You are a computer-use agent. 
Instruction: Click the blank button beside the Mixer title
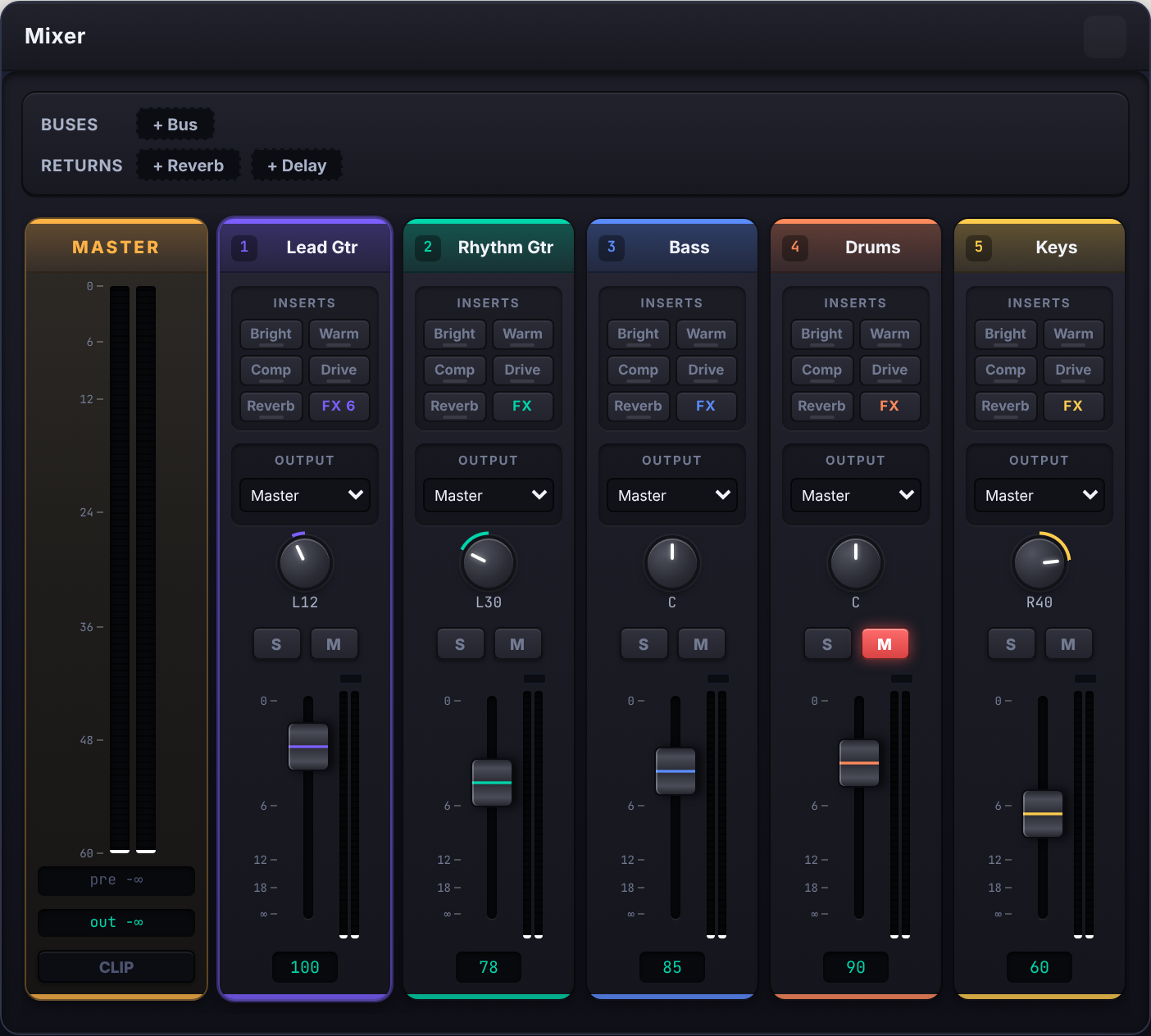[1105, 37]
